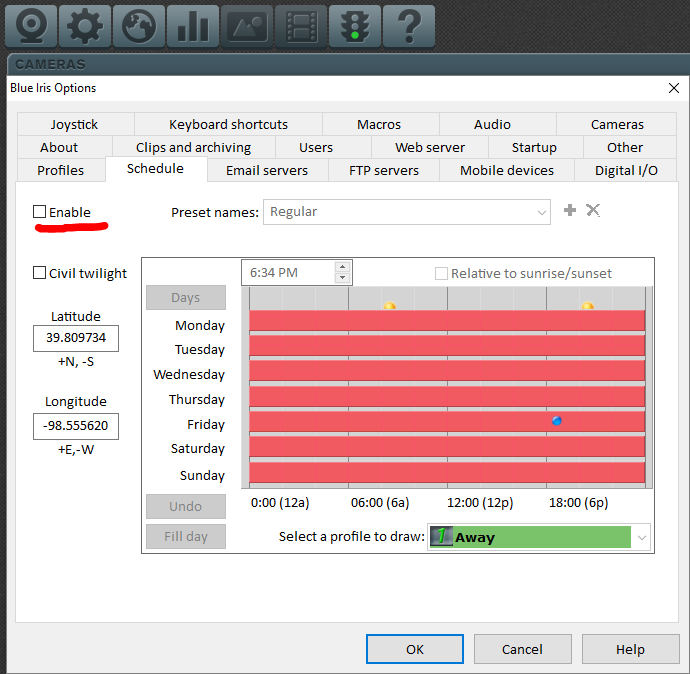Open Clips and archiving tab
Screen dimensions: 690x674
pos(194,147)
